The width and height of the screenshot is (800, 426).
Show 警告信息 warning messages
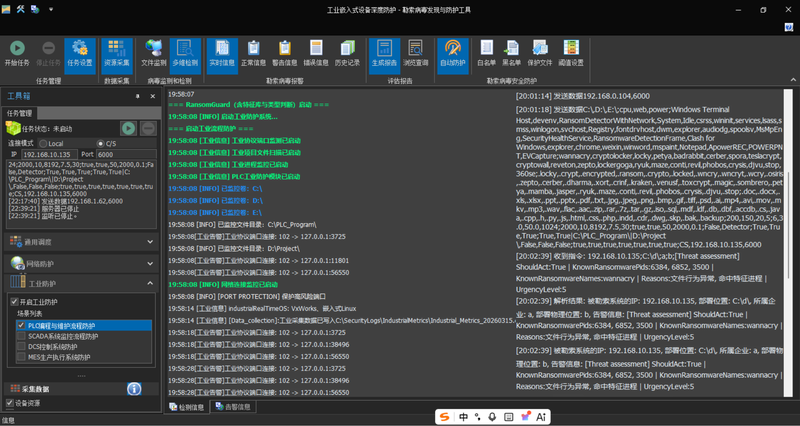(285, 54)
